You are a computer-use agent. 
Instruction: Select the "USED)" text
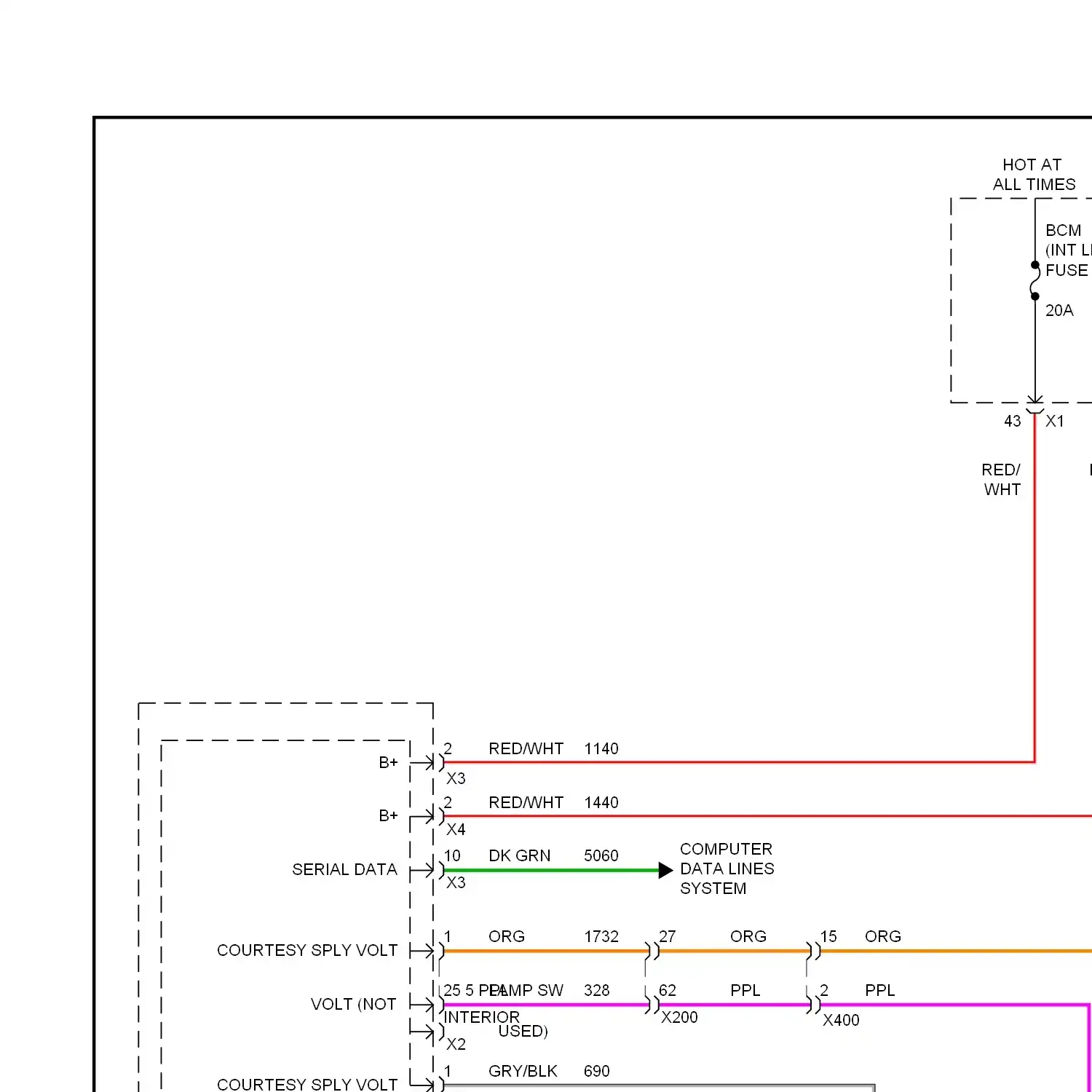523,1031
